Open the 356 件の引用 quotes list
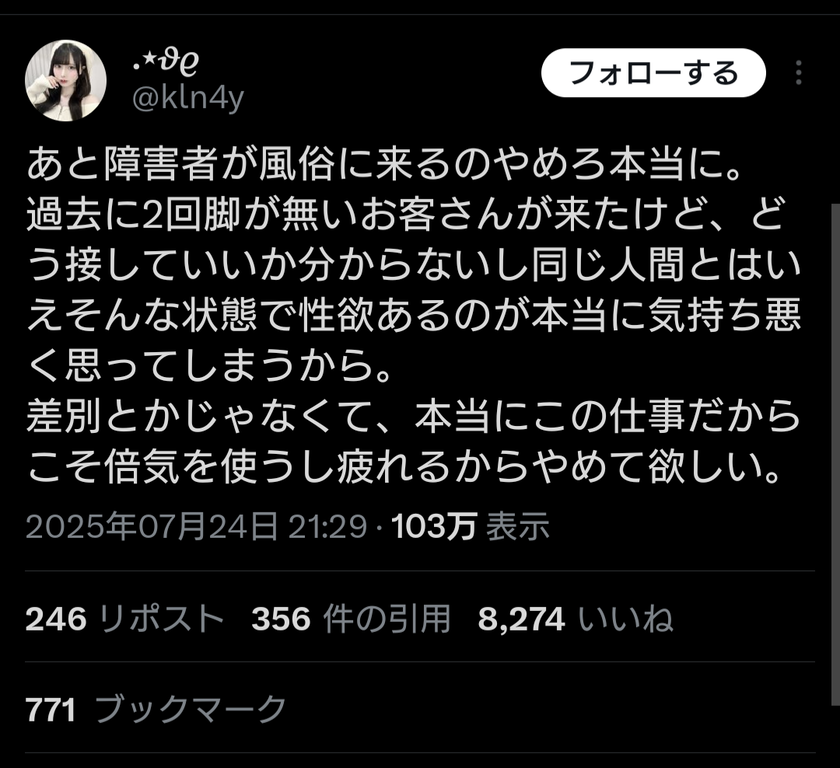Image resolution: width=840 pixels, height=768 pixels. (x=350, y=619)
